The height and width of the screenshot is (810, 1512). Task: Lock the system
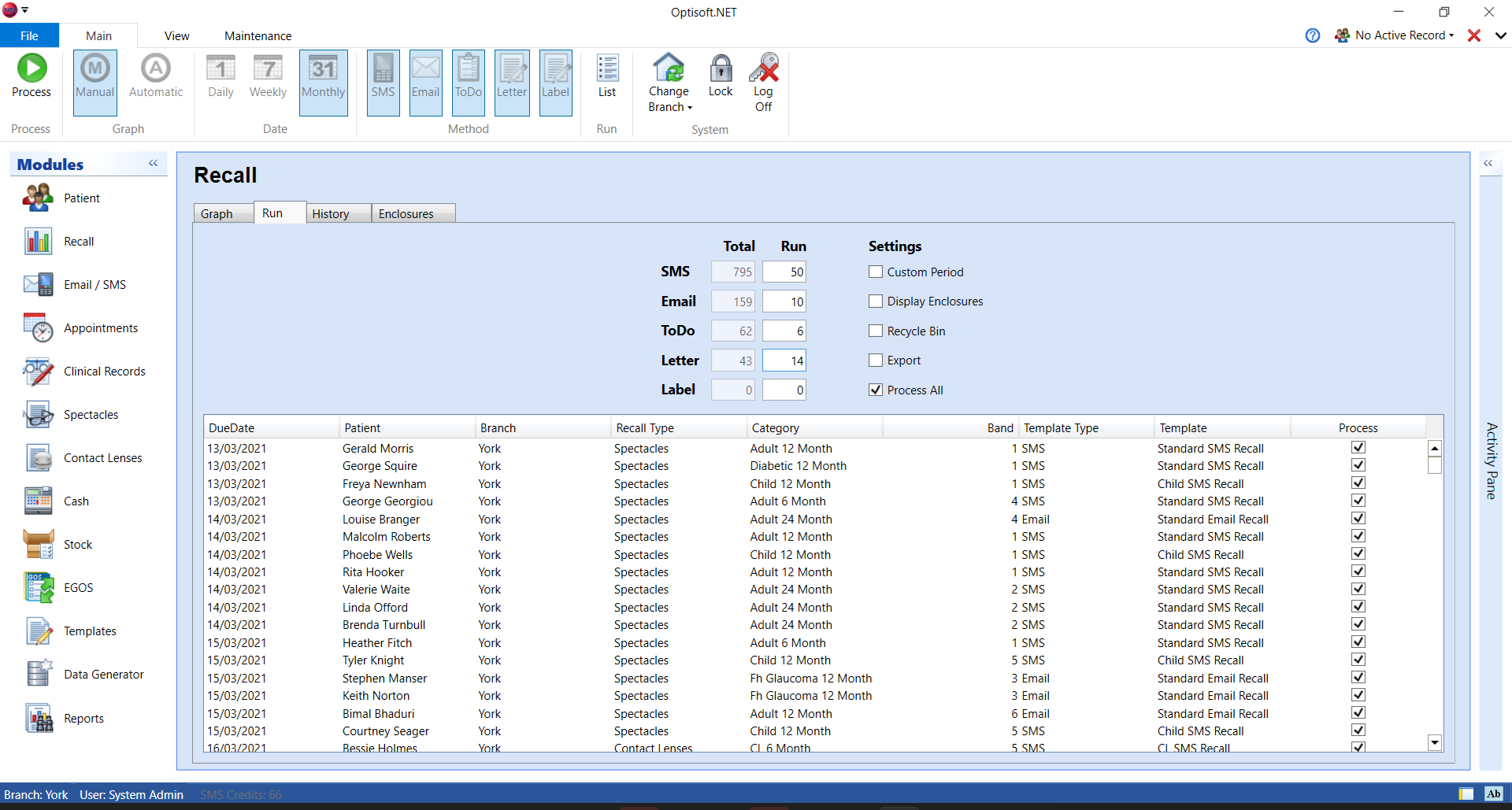point(721,76)
